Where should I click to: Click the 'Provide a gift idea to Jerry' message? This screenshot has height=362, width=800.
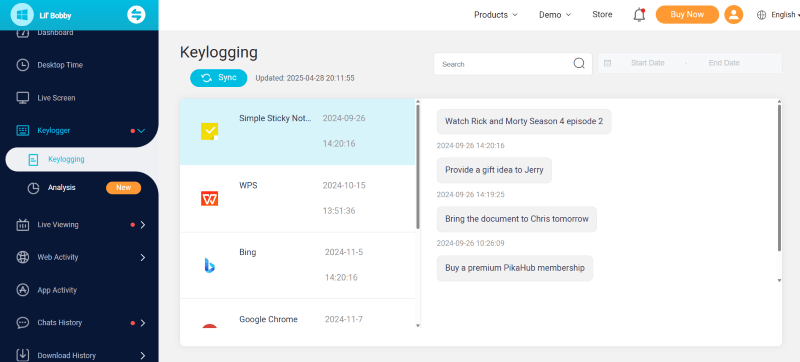click(494, 170)
